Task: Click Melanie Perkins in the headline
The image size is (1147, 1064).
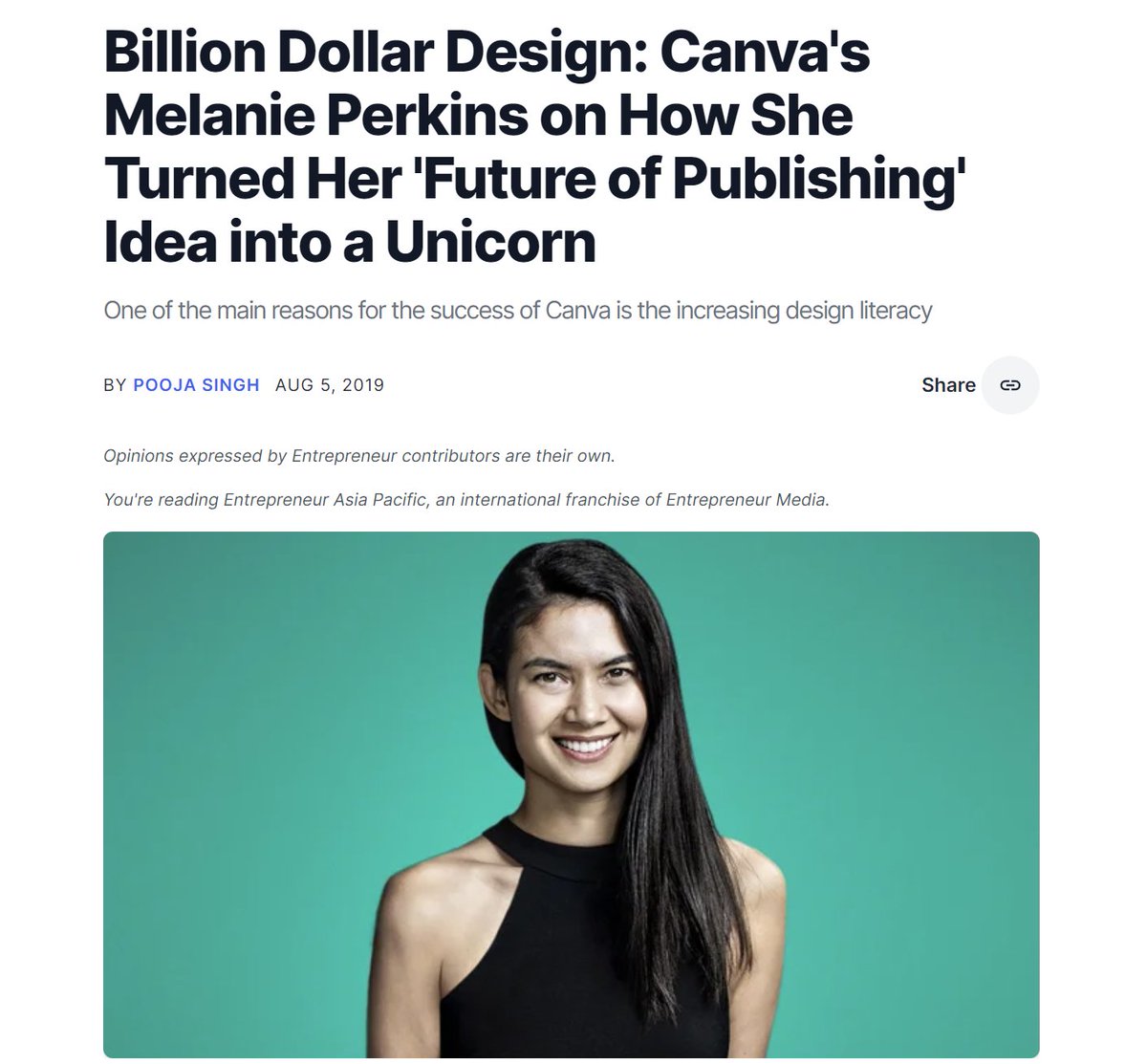Action: (315, 115)
